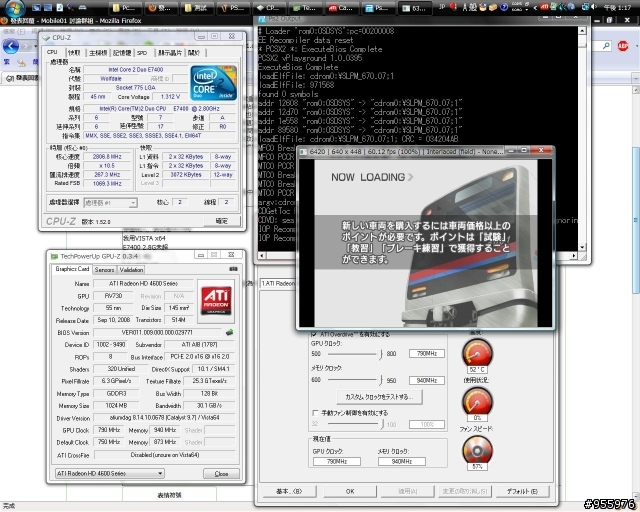Click the taskbar clock
Image resolution: width=640 pixels, height=512 pixels.
coord(617,7)
